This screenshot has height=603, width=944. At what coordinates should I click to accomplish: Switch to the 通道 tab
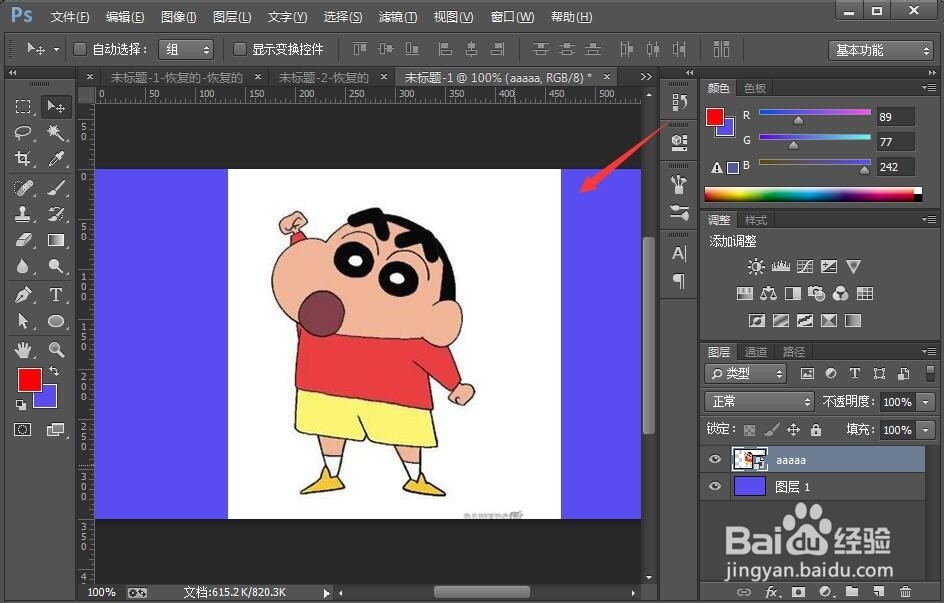(x=756, y=352)
